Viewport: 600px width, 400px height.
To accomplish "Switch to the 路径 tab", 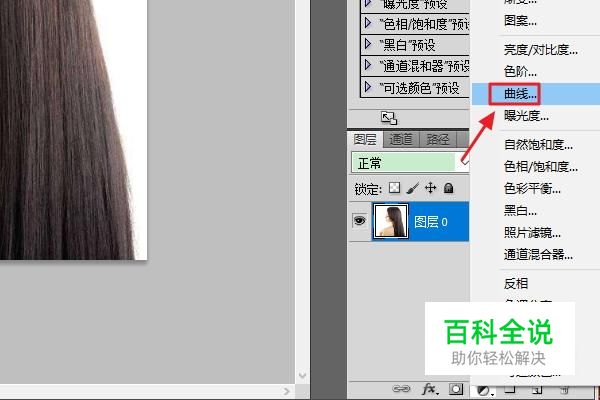I will [x=437, y=140].
